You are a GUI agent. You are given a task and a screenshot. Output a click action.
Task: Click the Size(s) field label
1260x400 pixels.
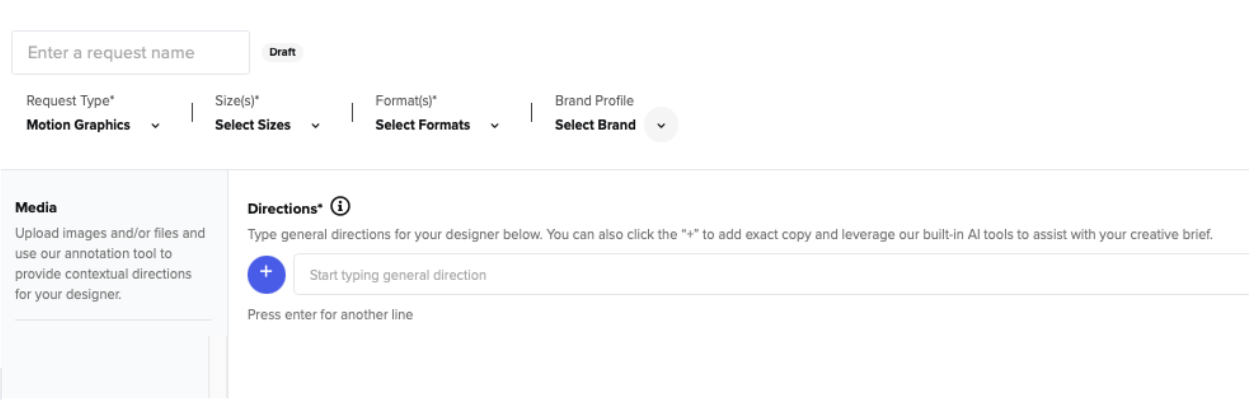click(238, 101)
